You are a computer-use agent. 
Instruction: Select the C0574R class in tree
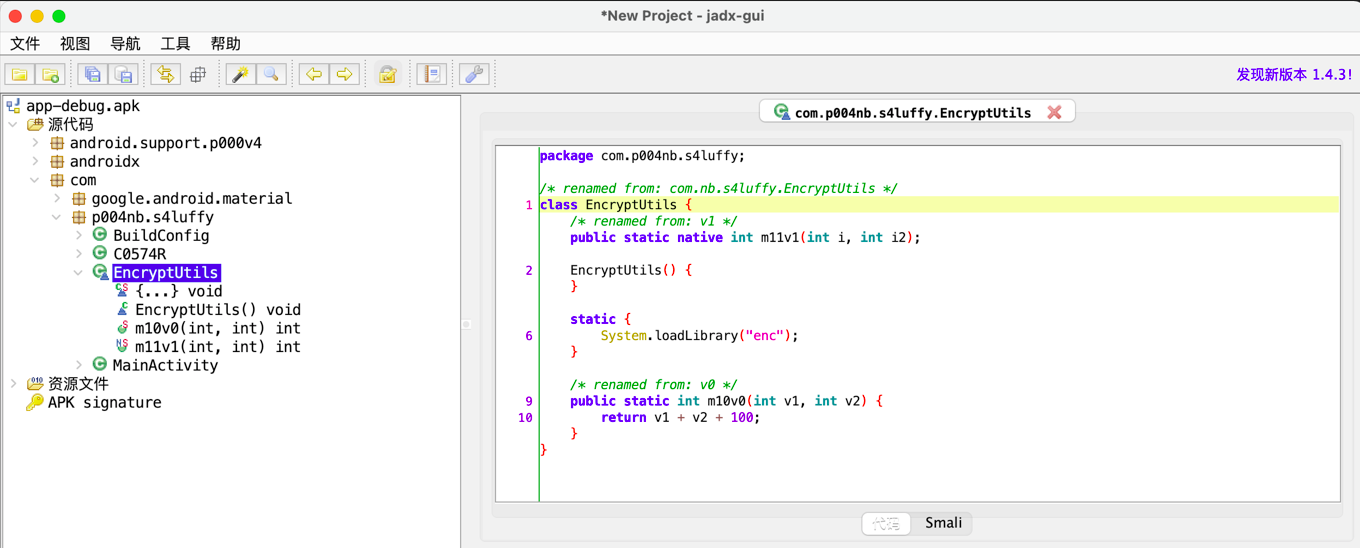(x=140, y=254)
